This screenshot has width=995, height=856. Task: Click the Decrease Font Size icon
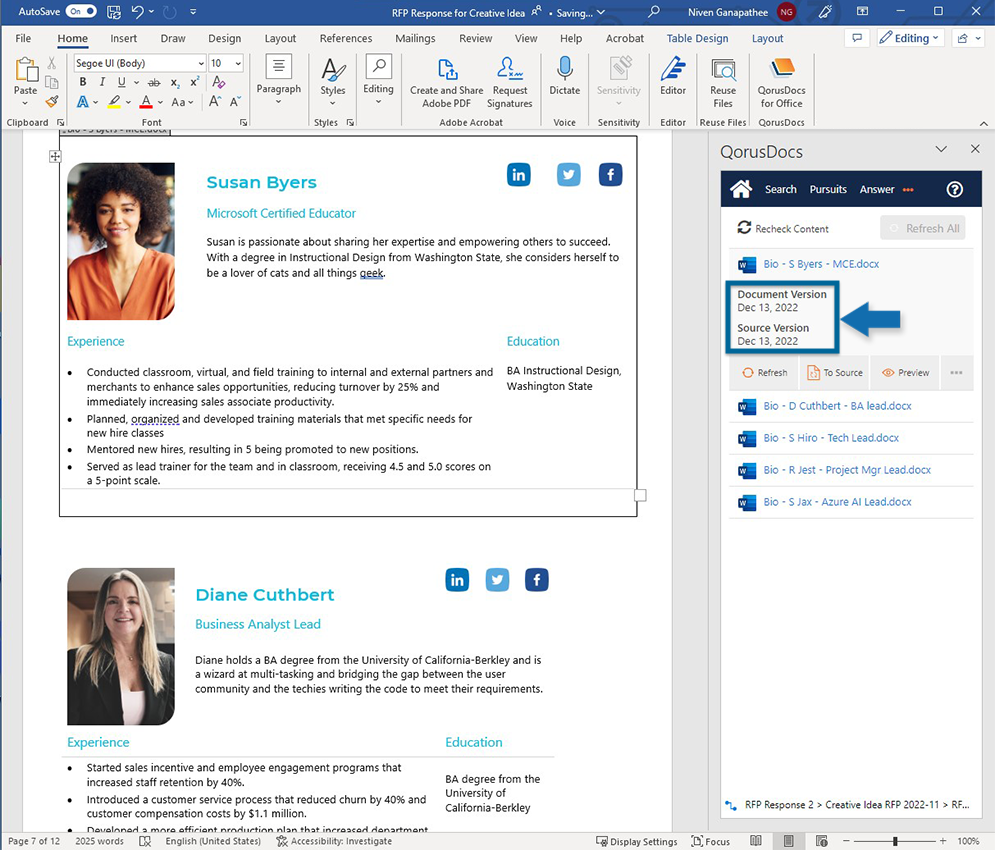tap(235, 102)
